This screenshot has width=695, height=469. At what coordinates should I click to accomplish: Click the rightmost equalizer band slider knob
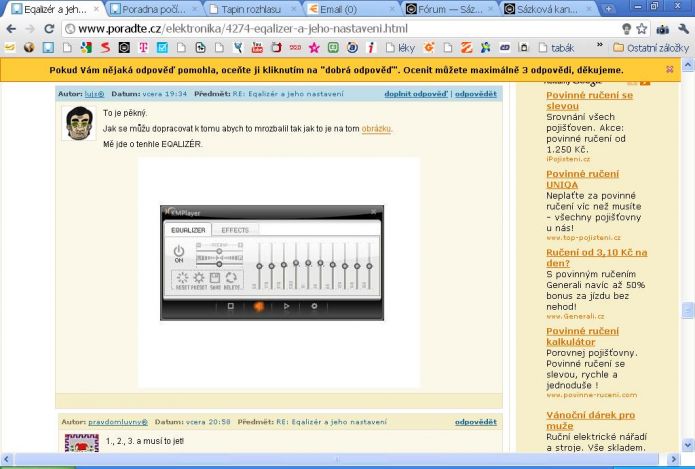[369, 266]
